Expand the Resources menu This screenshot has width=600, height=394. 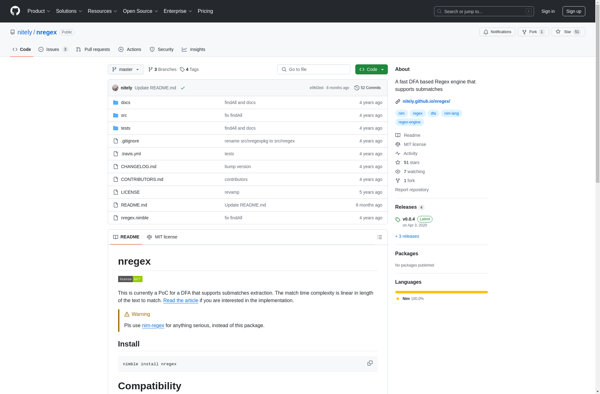[x=102, y=11]
